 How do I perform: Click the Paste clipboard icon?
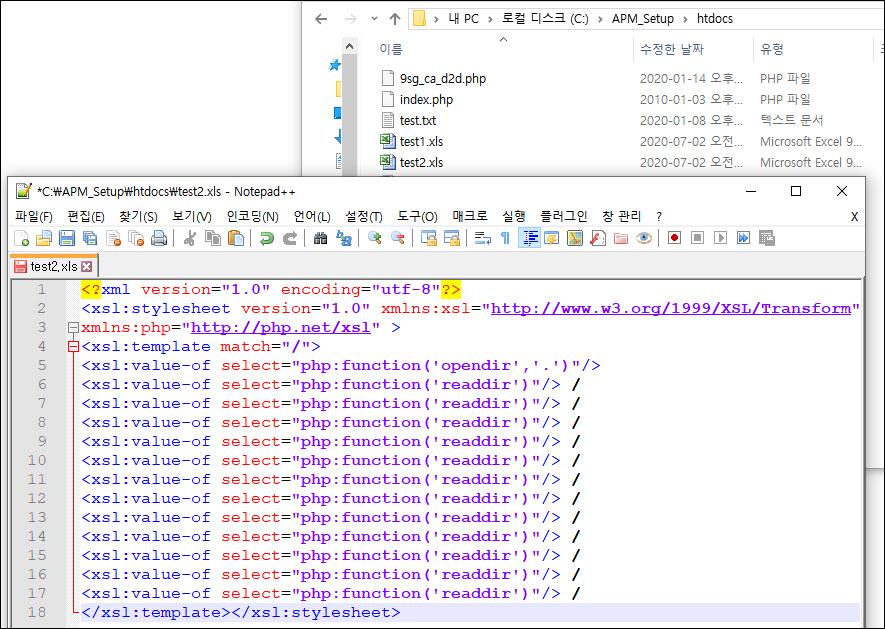coord(236,238)
